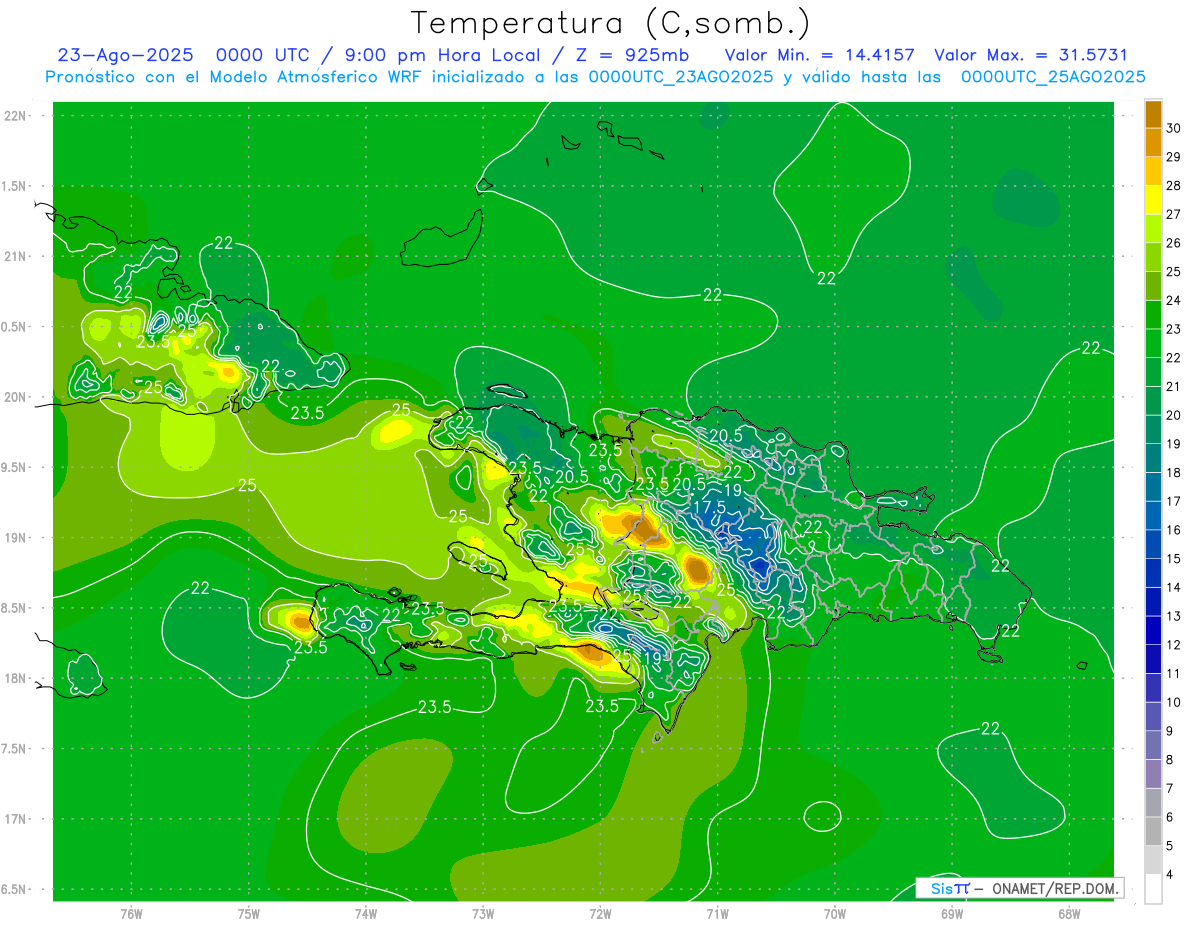Click the "69W" longitude axis label

pos(952,914)
